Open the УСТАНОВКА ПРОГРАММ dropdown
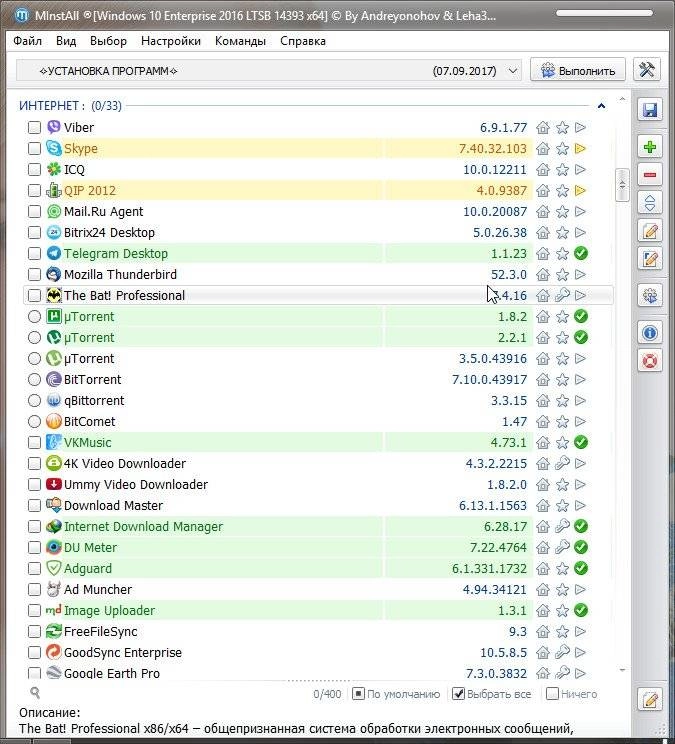Viewport: 675px width, 744px height. [269, 71]
